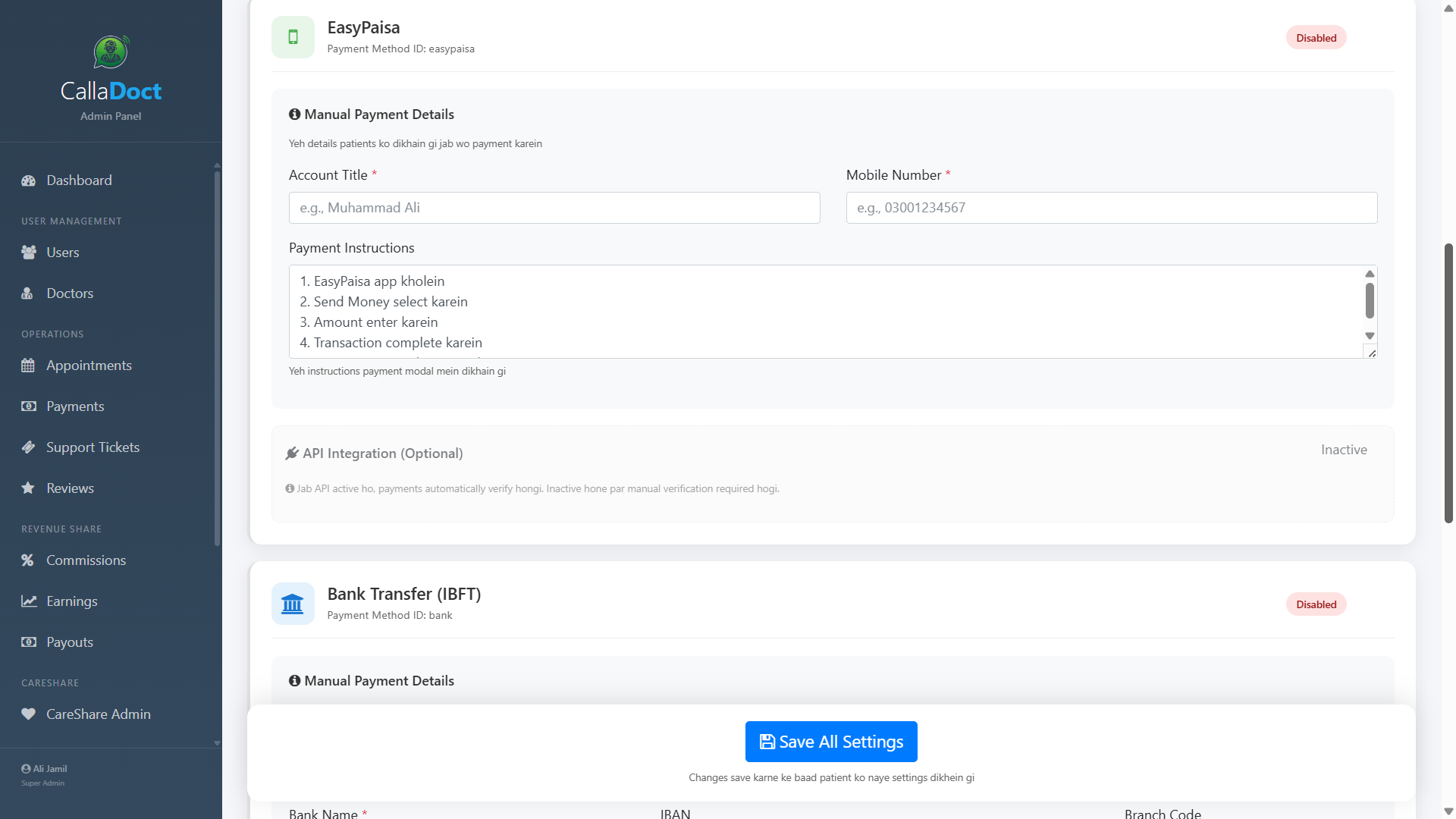Click the sidebar scroll-up arrow

tap(217, 165)
